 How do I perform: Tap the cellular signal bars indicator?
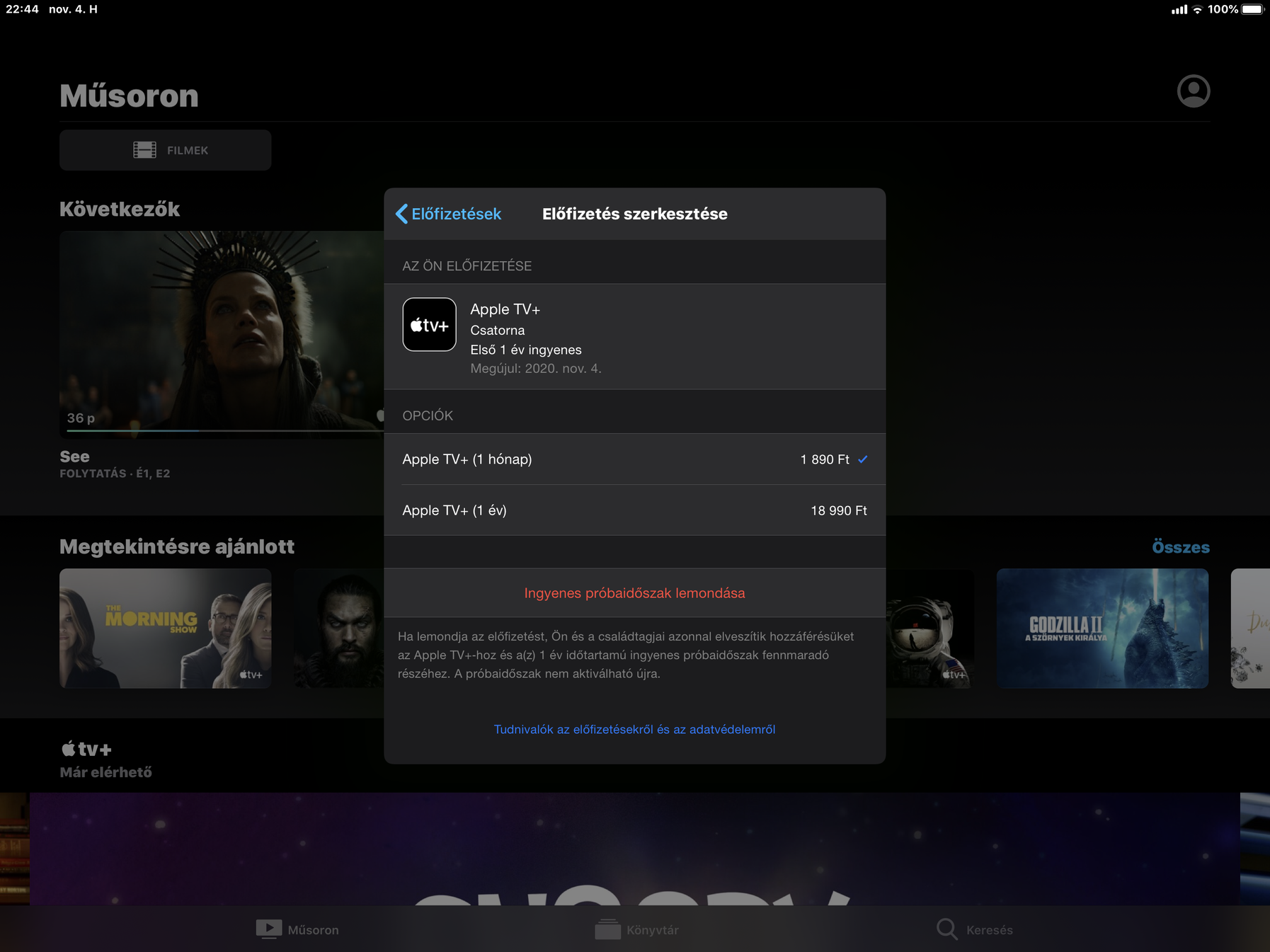[x=1179, y=9]
